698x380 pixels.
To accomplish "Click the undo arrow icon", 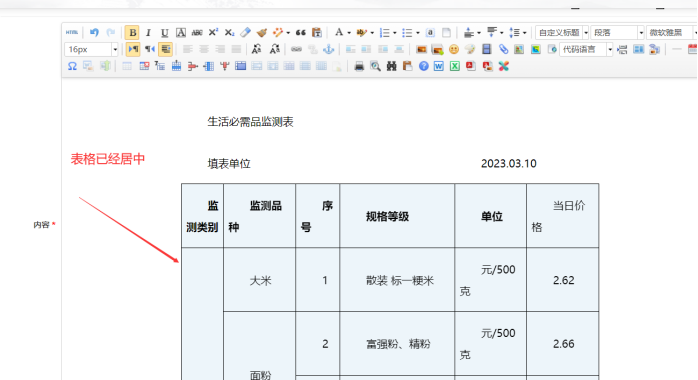I will click(x=94, y=32).
